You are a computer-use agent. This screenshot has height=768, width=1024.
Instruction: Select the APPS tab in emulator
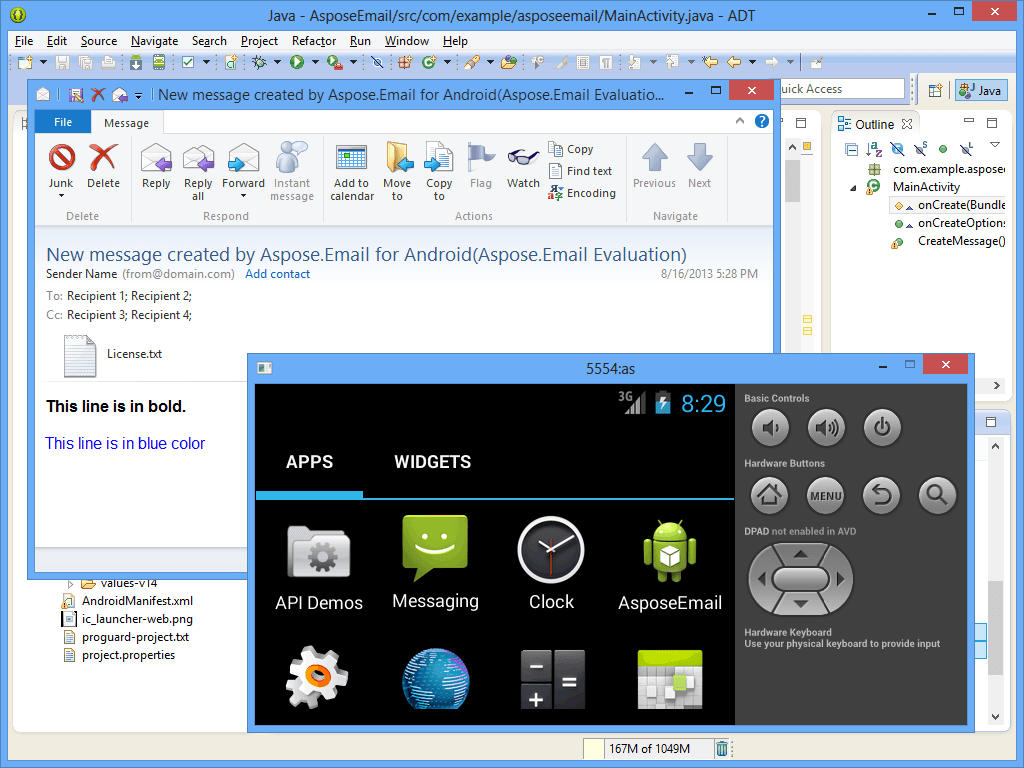pyautogui.click(x=310, y=462)
